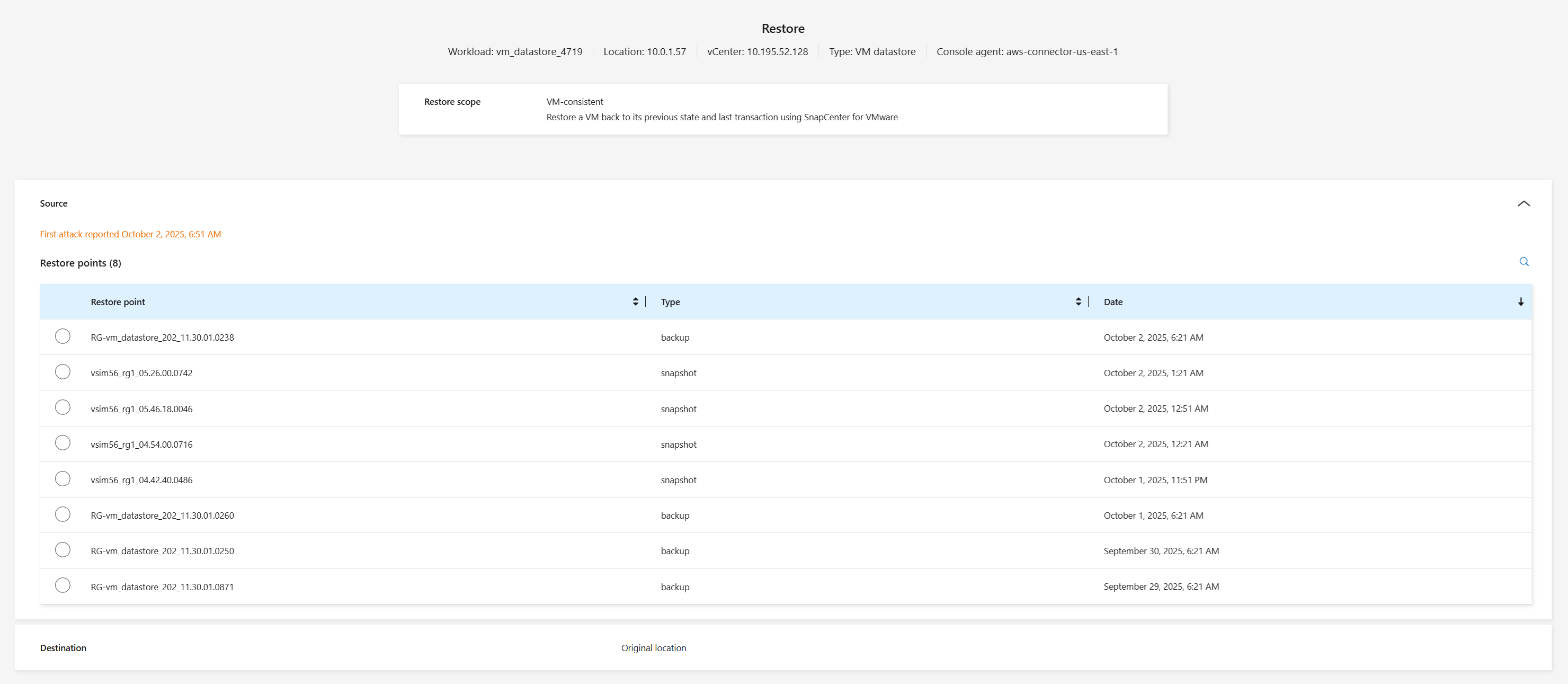Choose vsim56_rg1_05.46.18.0046 restore point radio
This screenshot has height=684, width=1568.
click(63, 408)
